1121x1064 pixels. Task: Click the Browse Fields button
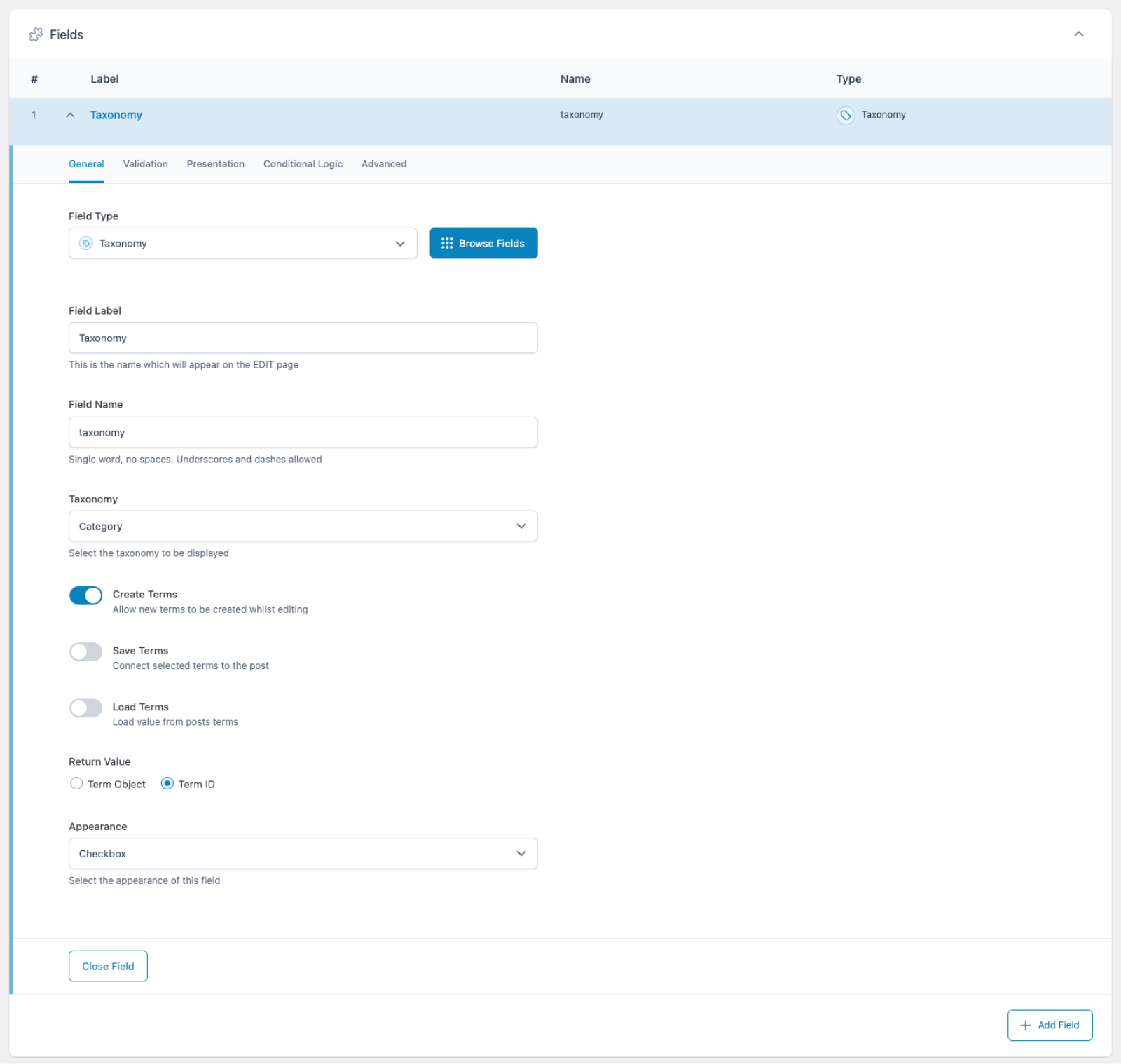(483, 243)
